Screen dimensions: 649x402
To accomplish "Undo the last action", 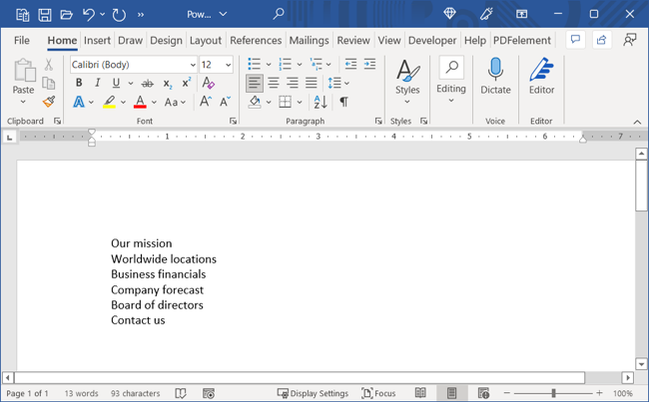I will [x=89, y=15].
